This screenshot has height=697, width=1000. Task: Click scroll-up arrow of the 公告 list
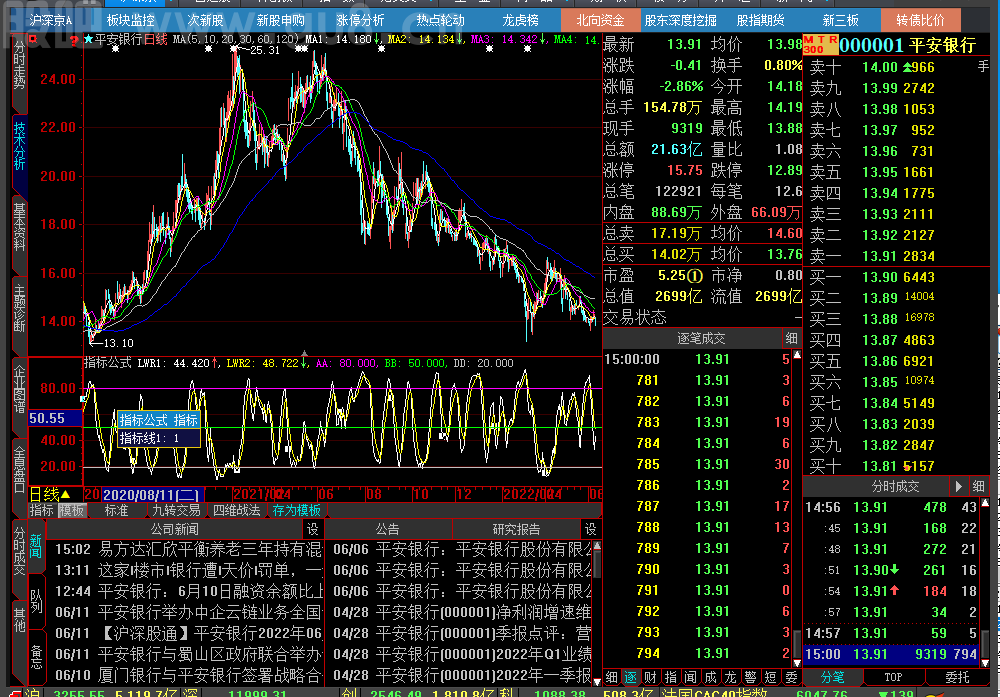coord(597,546)
